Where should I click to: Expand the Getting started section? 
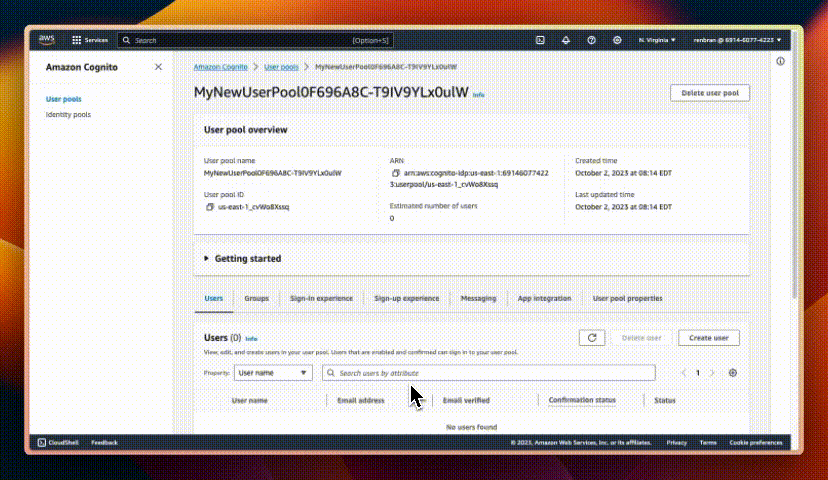pos(243,259)
